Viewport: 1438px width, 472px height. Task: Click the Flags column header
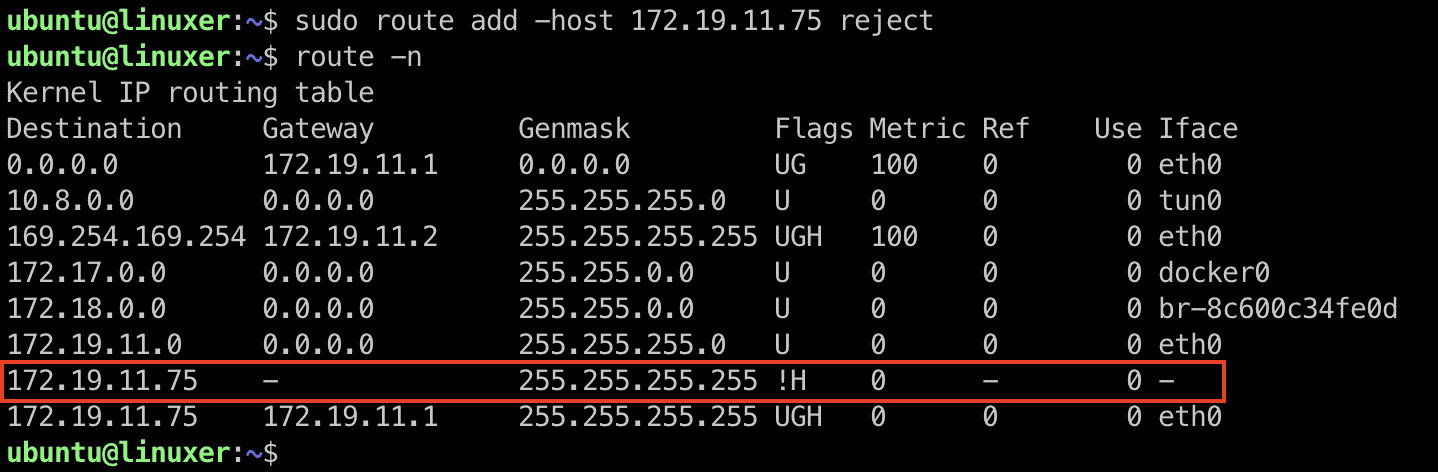pyautogui.click(x=814, y=129)
